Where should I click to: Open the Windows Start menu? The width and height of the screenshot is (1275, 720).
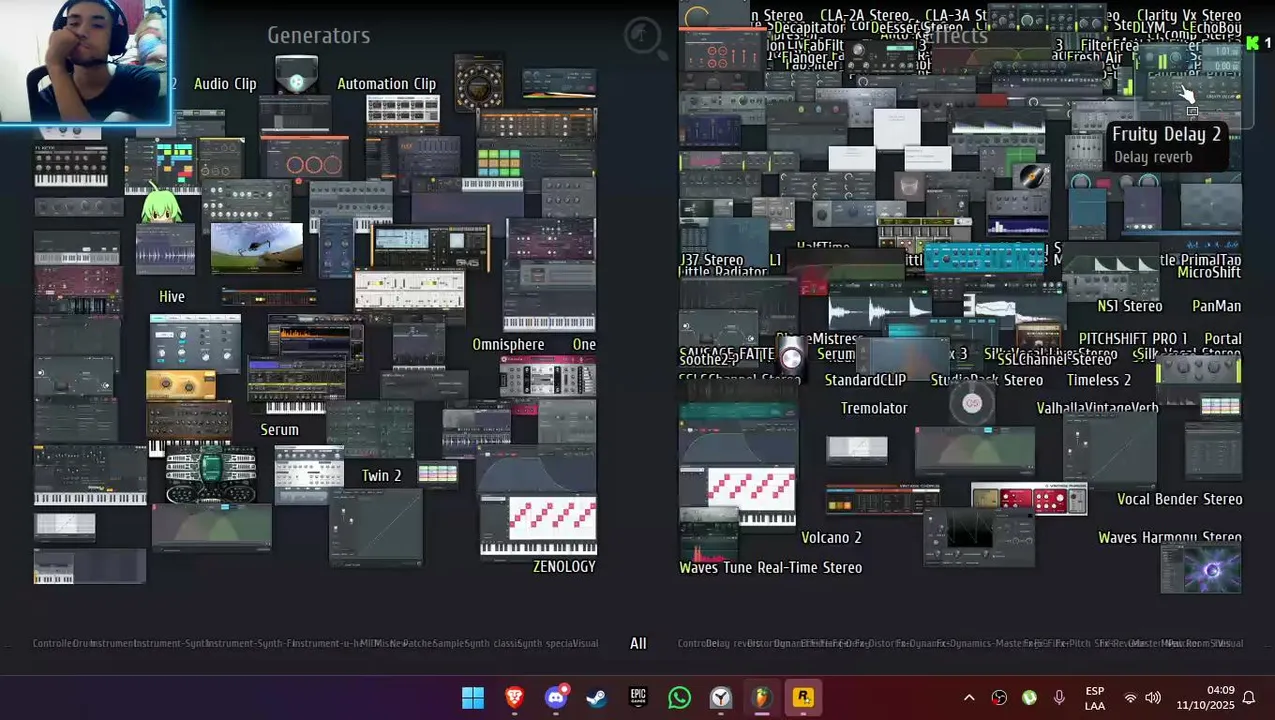pos(473,697)
